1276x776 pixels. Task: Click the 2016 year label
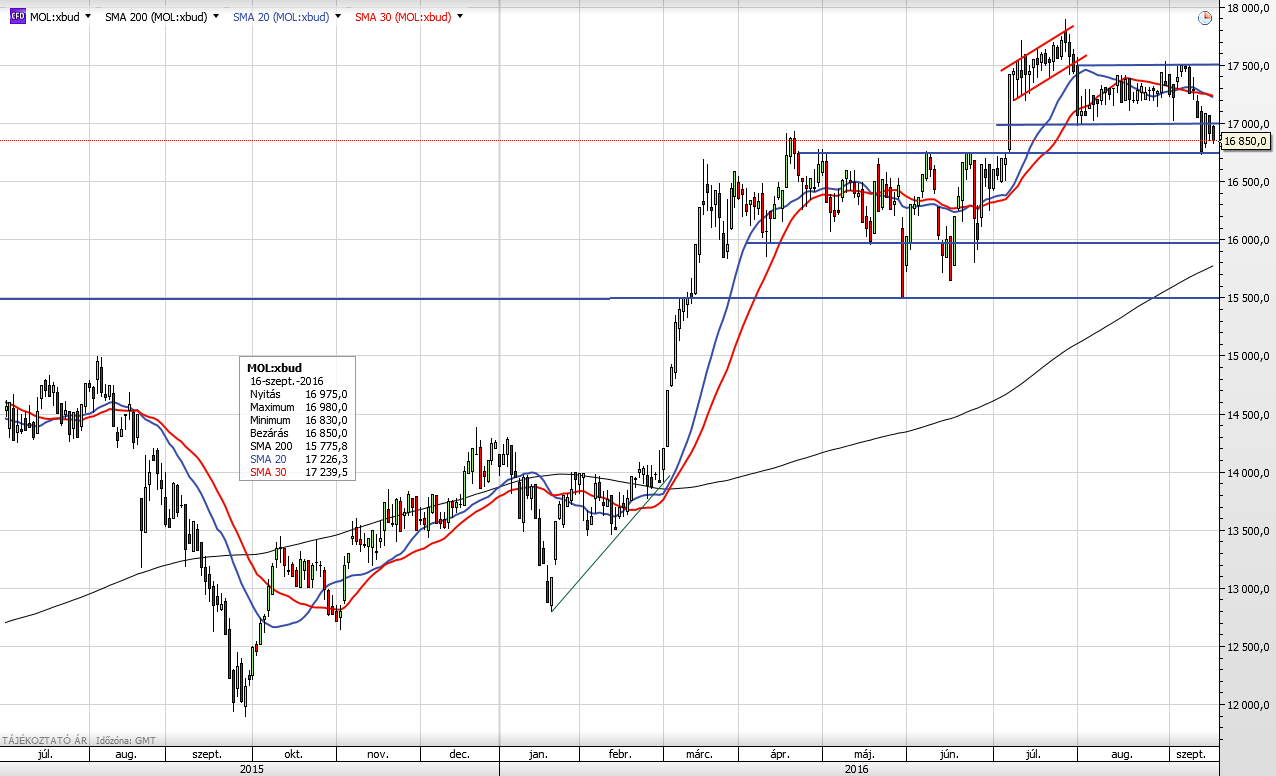click(x=857, y=769)
